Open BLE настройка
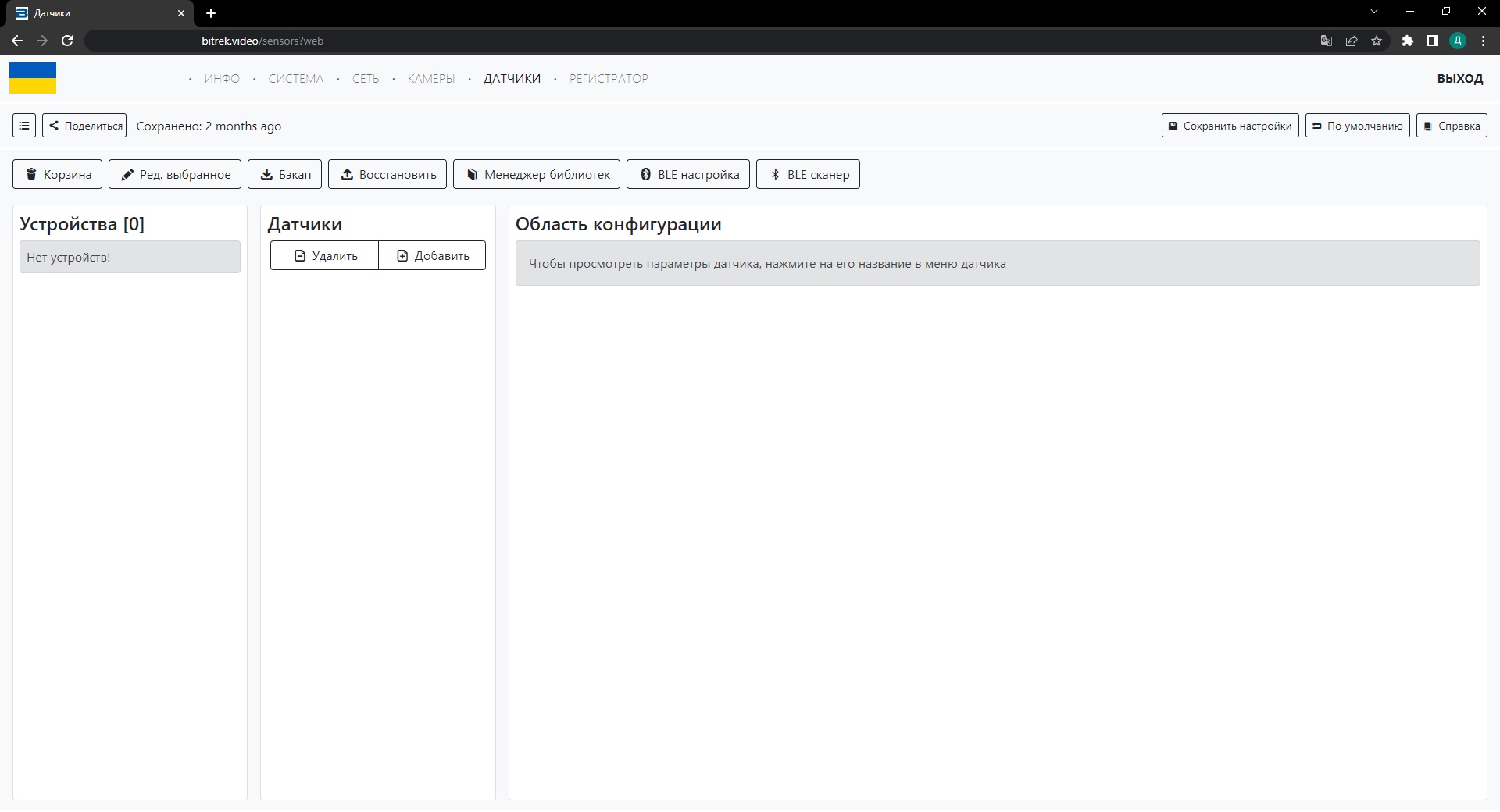This screenshot has width=1500, height=812. tap(688, 174)
